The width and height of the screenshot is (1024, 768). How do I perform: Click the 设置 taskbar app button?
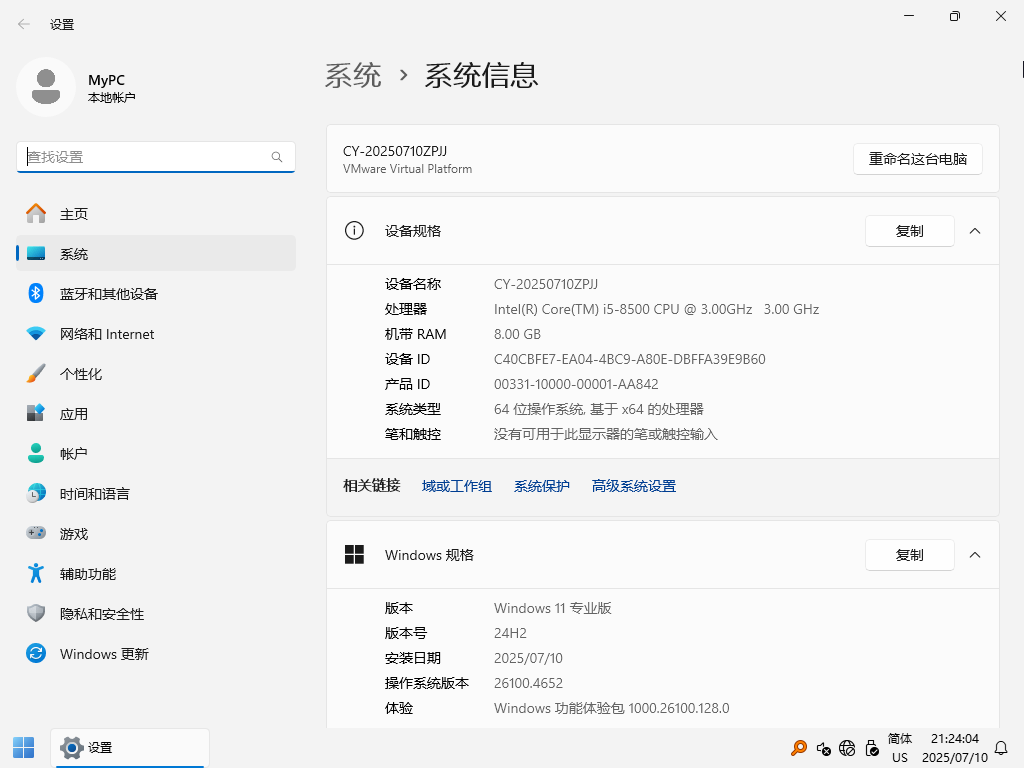(x=130, y=748)
